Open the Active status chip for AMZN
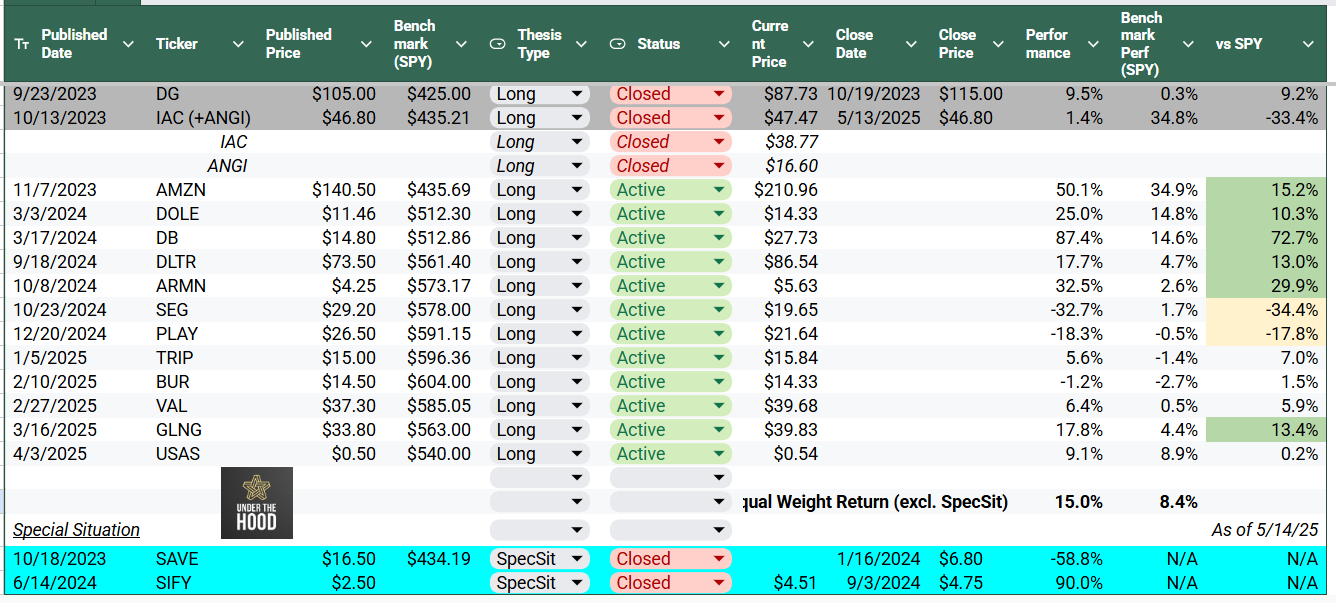Image resolution: width=1336 pixels, height=603 pixels. (670, 190)
